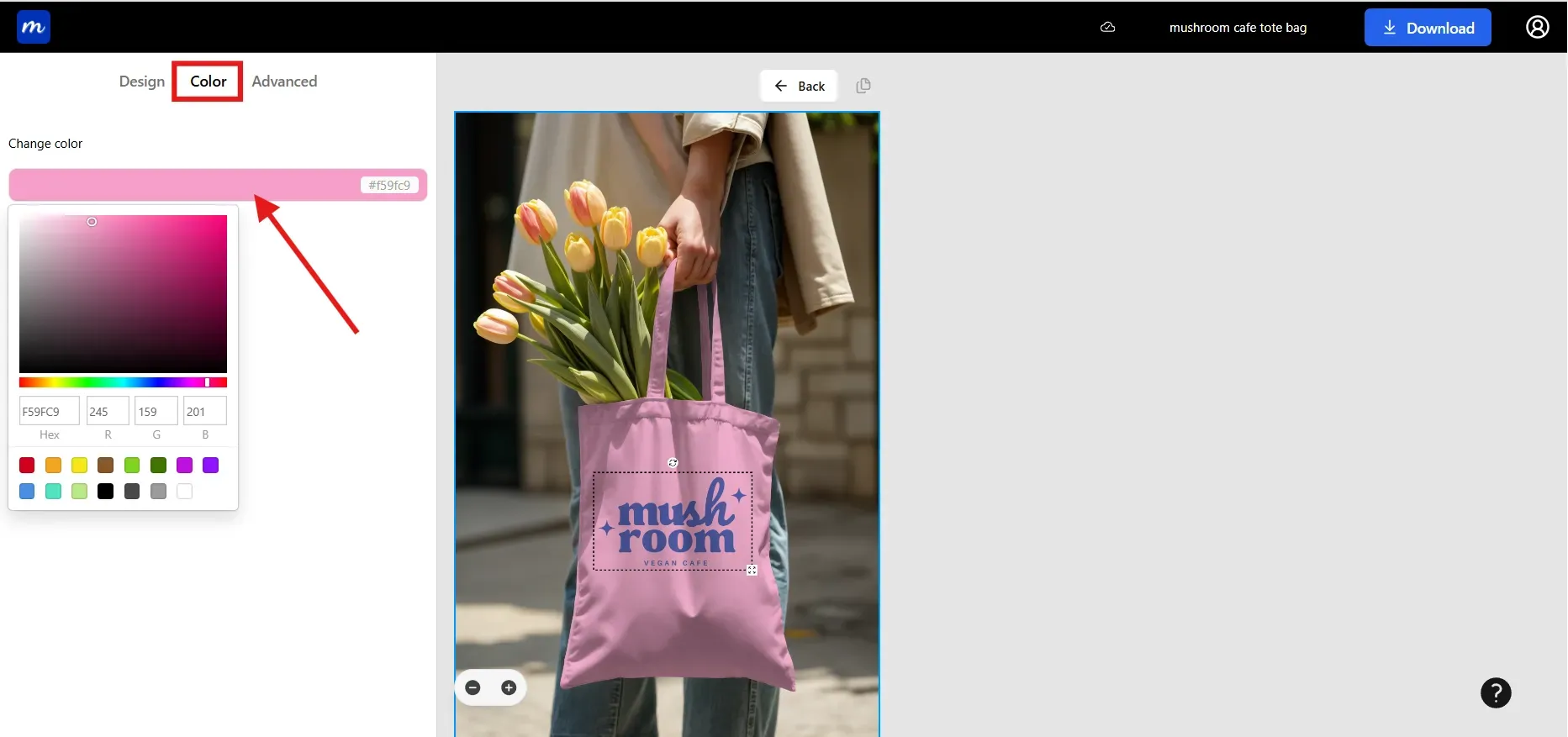Open the user account profile icon

(1538, 27)
